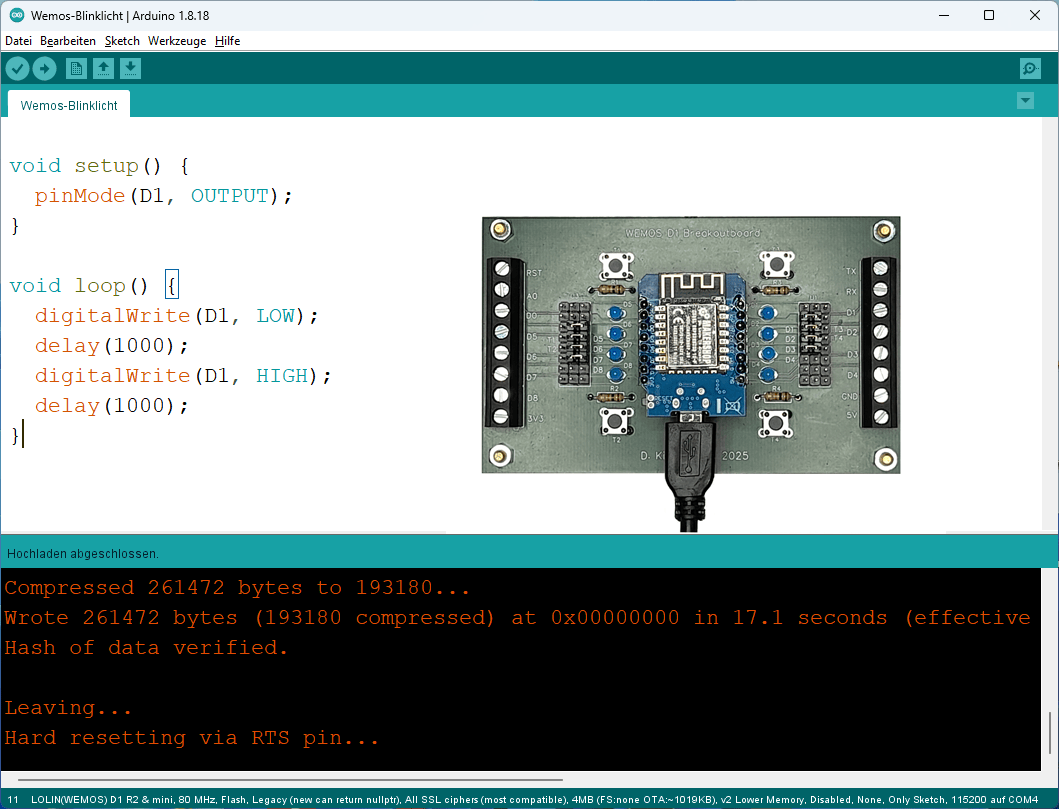Screen dimensions: 1059x809
Task: Click the 'Leaving...' console line
Action: click(x=68, y=708)
